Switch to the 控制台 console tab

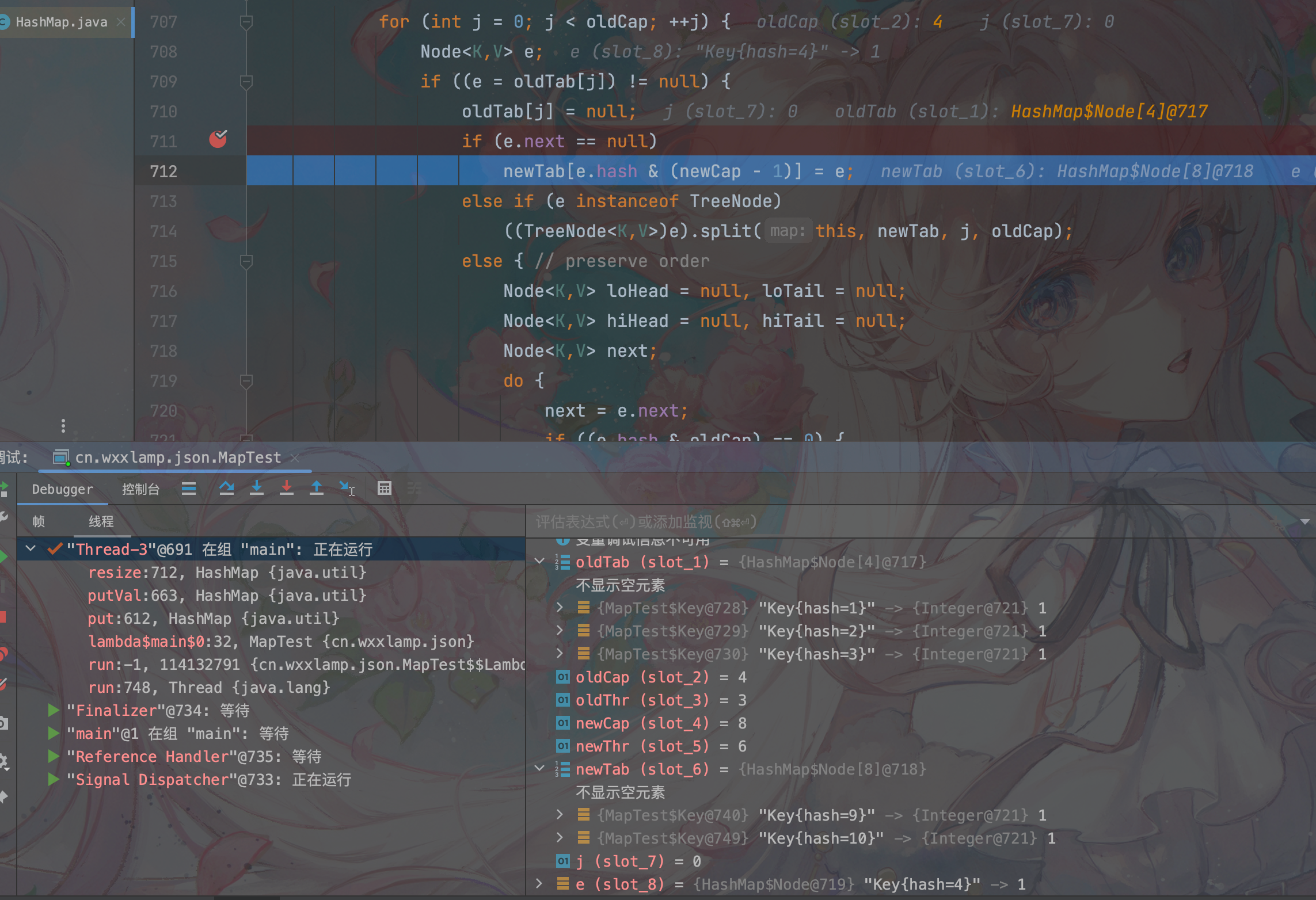point(140,489)
